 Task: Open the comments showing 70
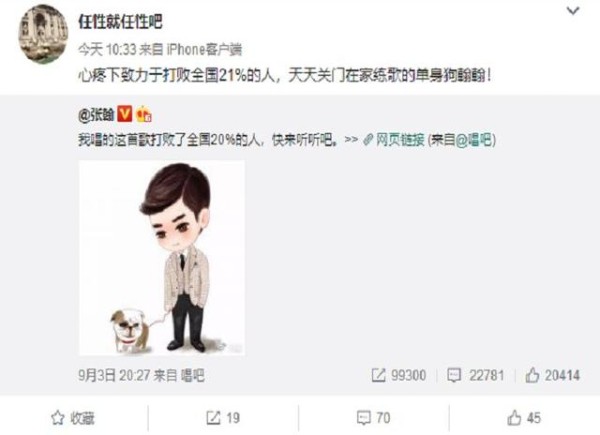[373, 418]
